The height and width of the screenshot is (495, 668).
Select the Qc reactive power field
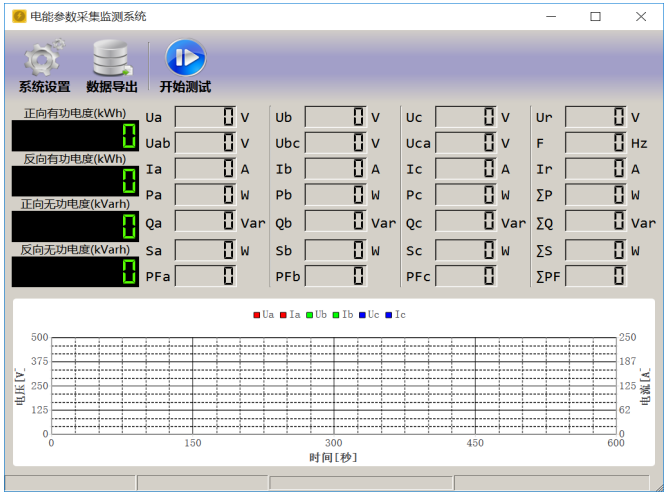(x=466, y=223)
